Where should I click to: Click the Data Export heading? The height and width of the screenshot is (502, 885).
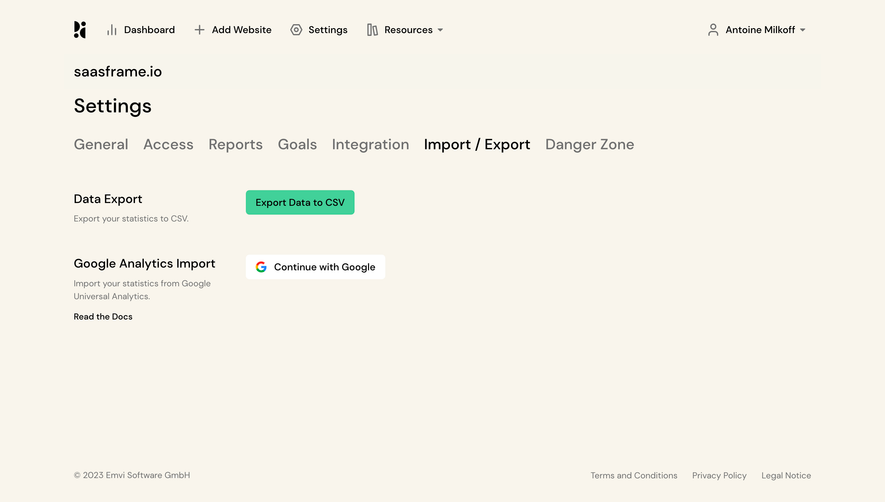click(x=108, y=199)
